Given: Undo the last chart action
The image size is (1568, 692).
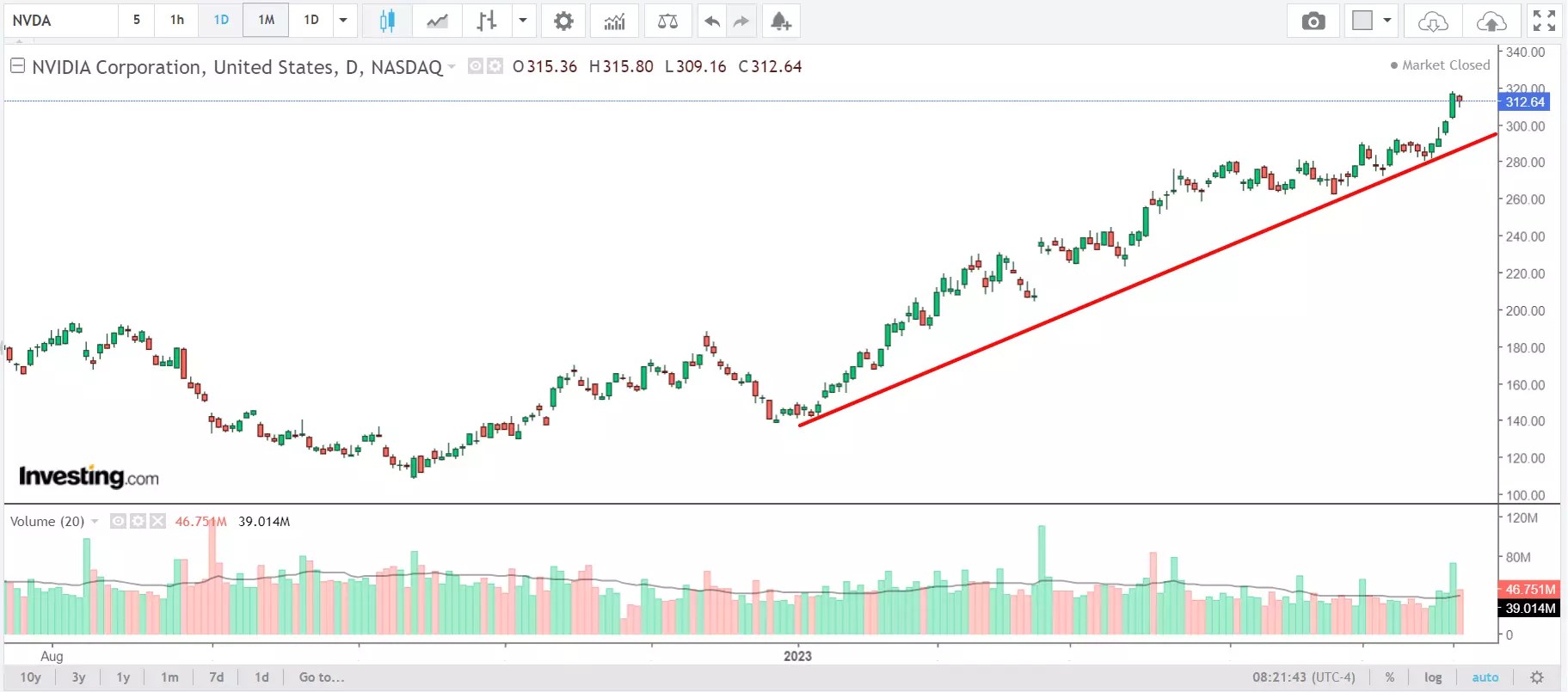Looking at the screenshot, I should (x=712, y=21).
